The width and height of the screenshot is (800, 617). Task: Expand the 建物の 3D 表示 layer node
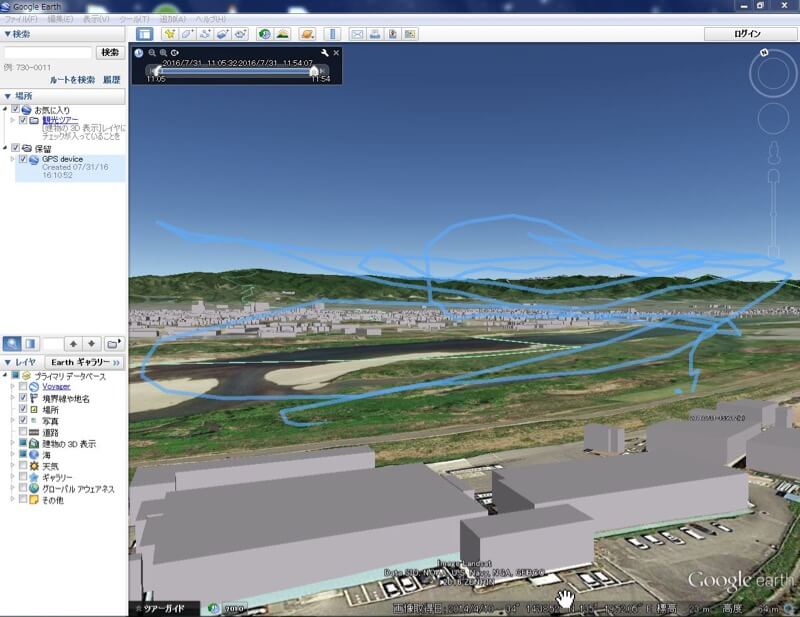[x=13, y=443]
